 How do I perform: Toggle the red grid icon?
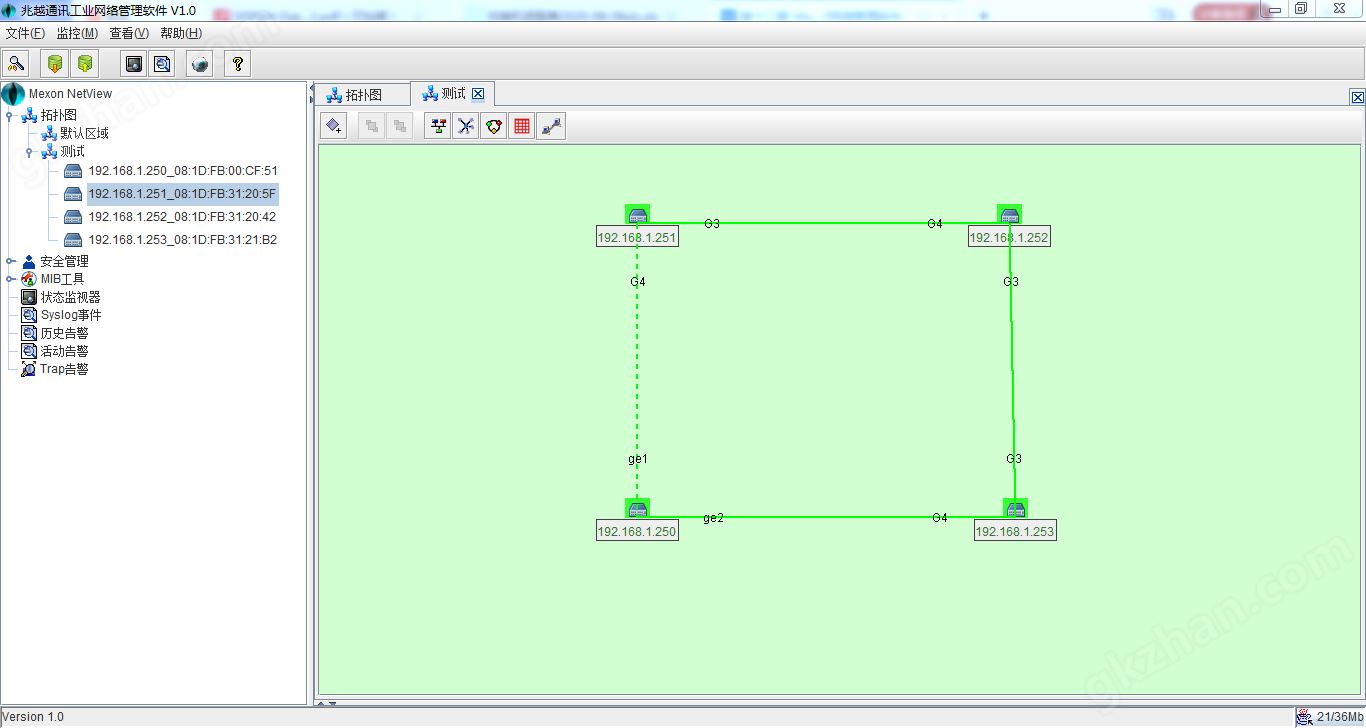[x=522, y=126]
